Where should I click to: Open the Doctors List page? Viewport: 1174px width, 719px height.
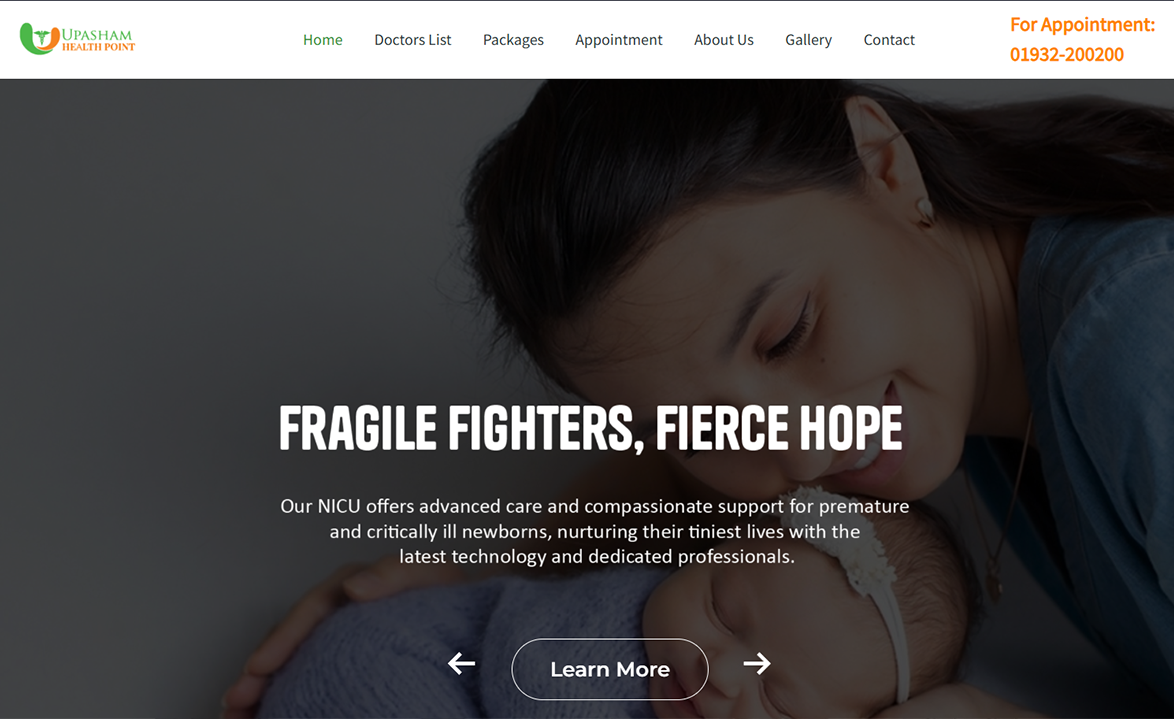[413, 40]
